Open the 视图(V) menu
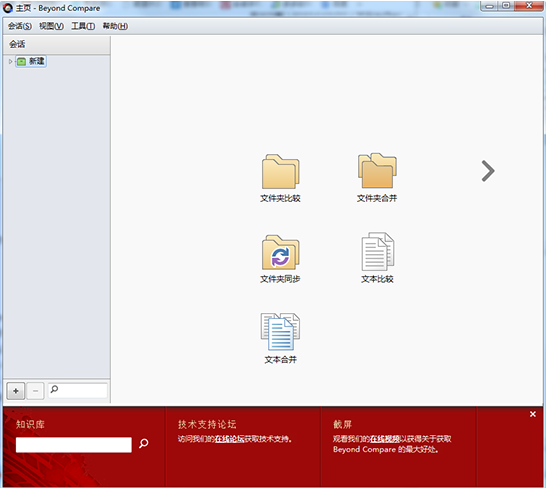The image size is (546, 488). (x=51, y=26)
